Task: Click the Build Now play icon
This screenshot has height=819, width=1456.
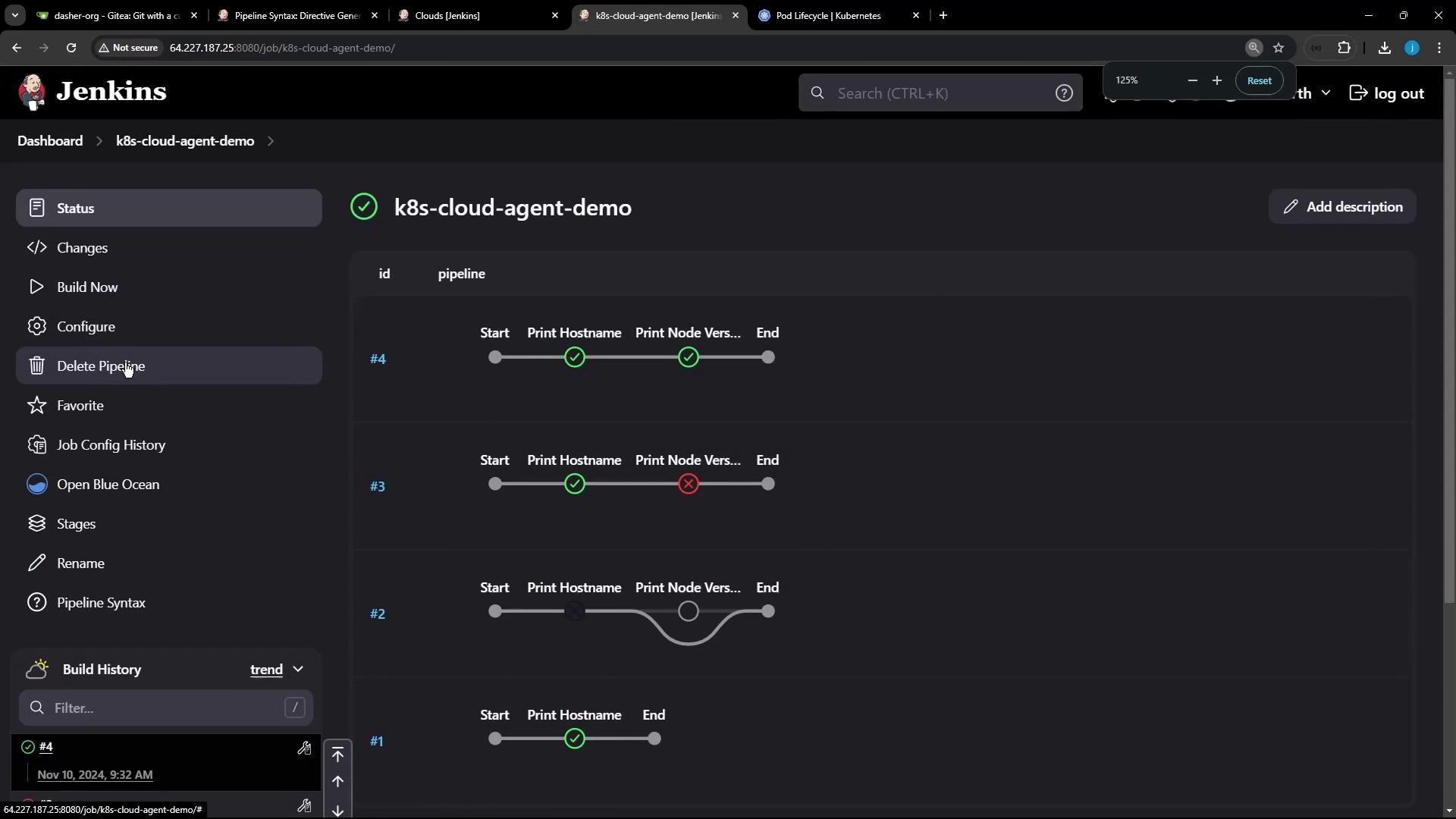Action: 36,287
